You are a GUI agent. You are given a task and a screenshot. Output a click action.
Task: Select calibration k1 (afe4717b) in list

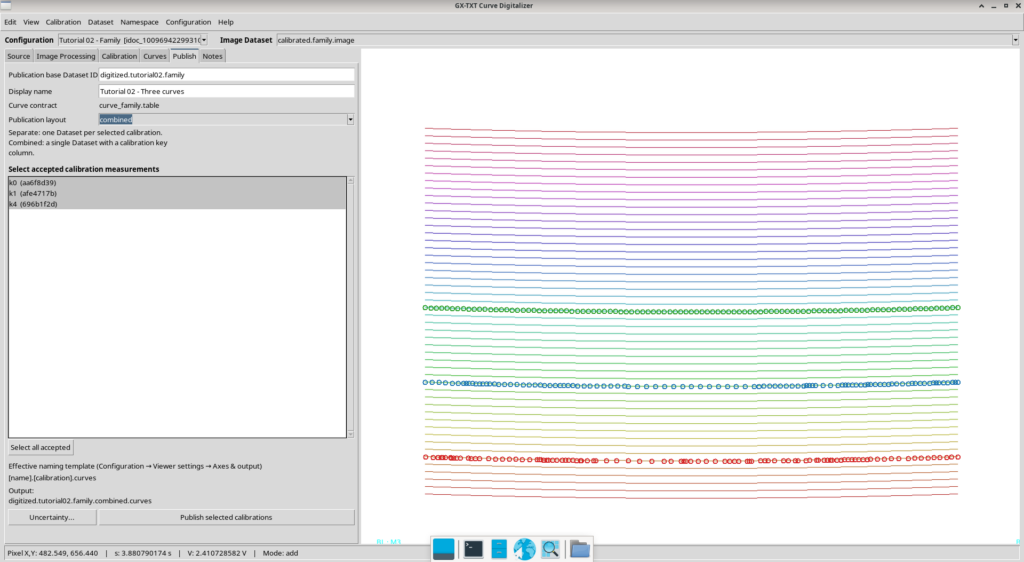point(177,193)
